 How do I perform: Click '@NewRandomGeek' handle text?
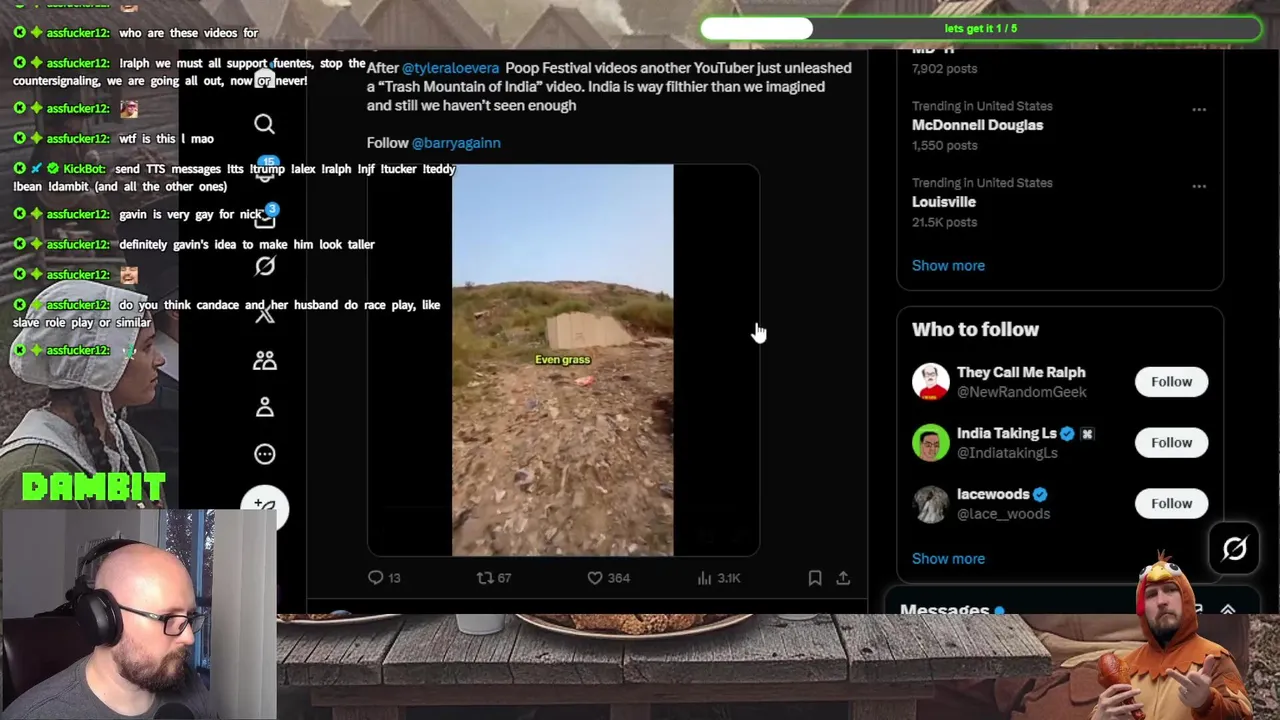pos(1022,392)
